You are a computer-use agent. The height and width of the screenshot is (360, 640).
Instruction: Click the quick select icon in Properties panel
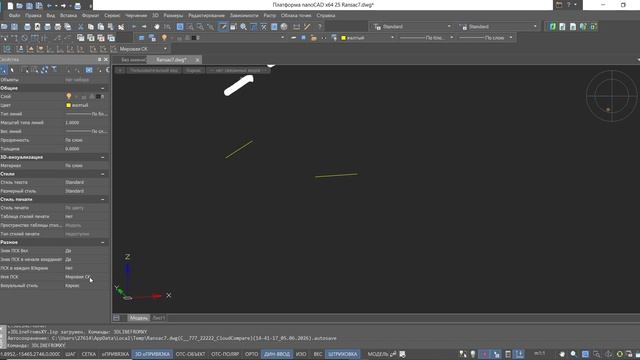pyautogui.click(x=44, y=70)
